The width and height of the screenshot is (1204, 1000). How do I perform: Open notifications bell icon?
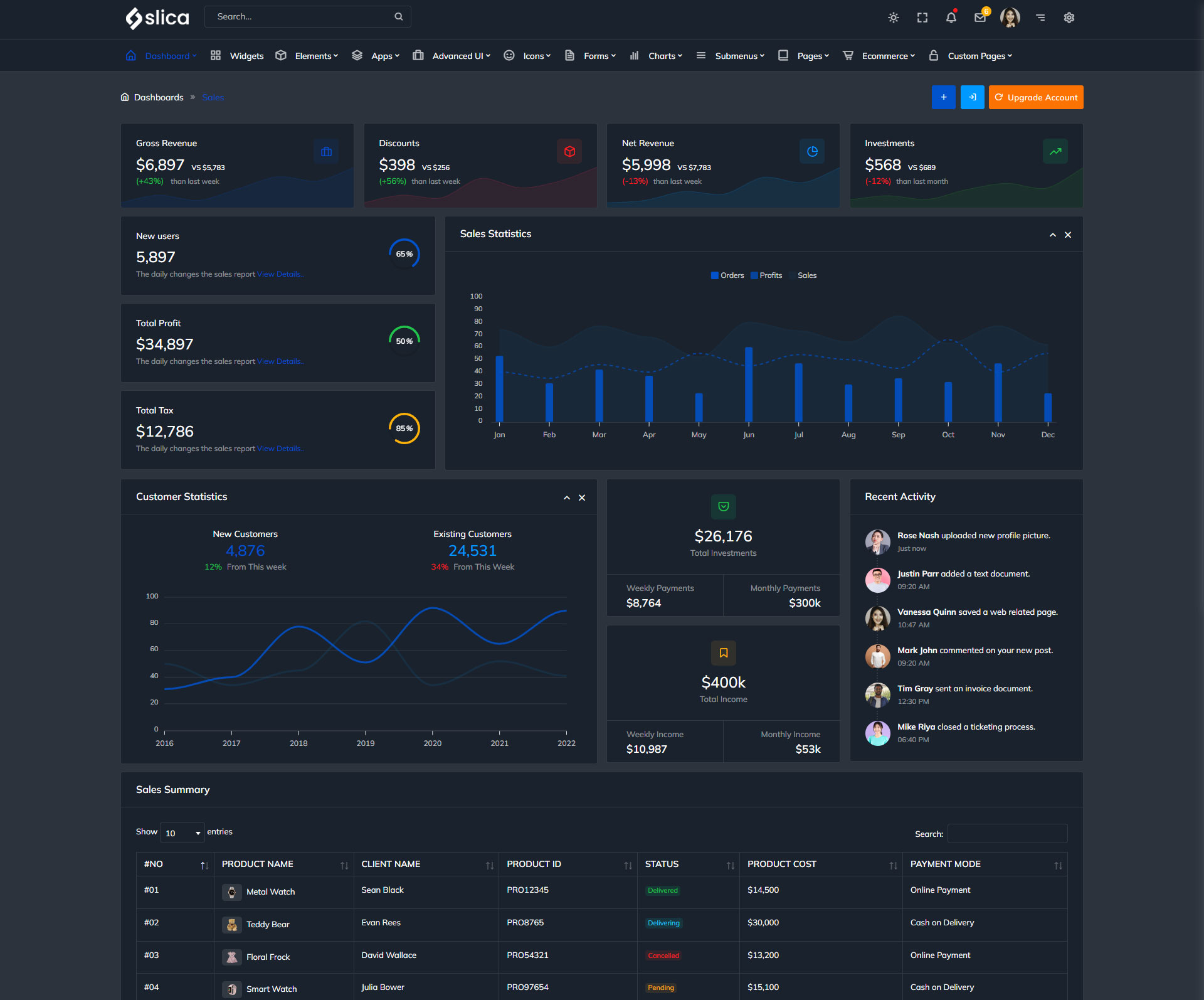[951, 18]
